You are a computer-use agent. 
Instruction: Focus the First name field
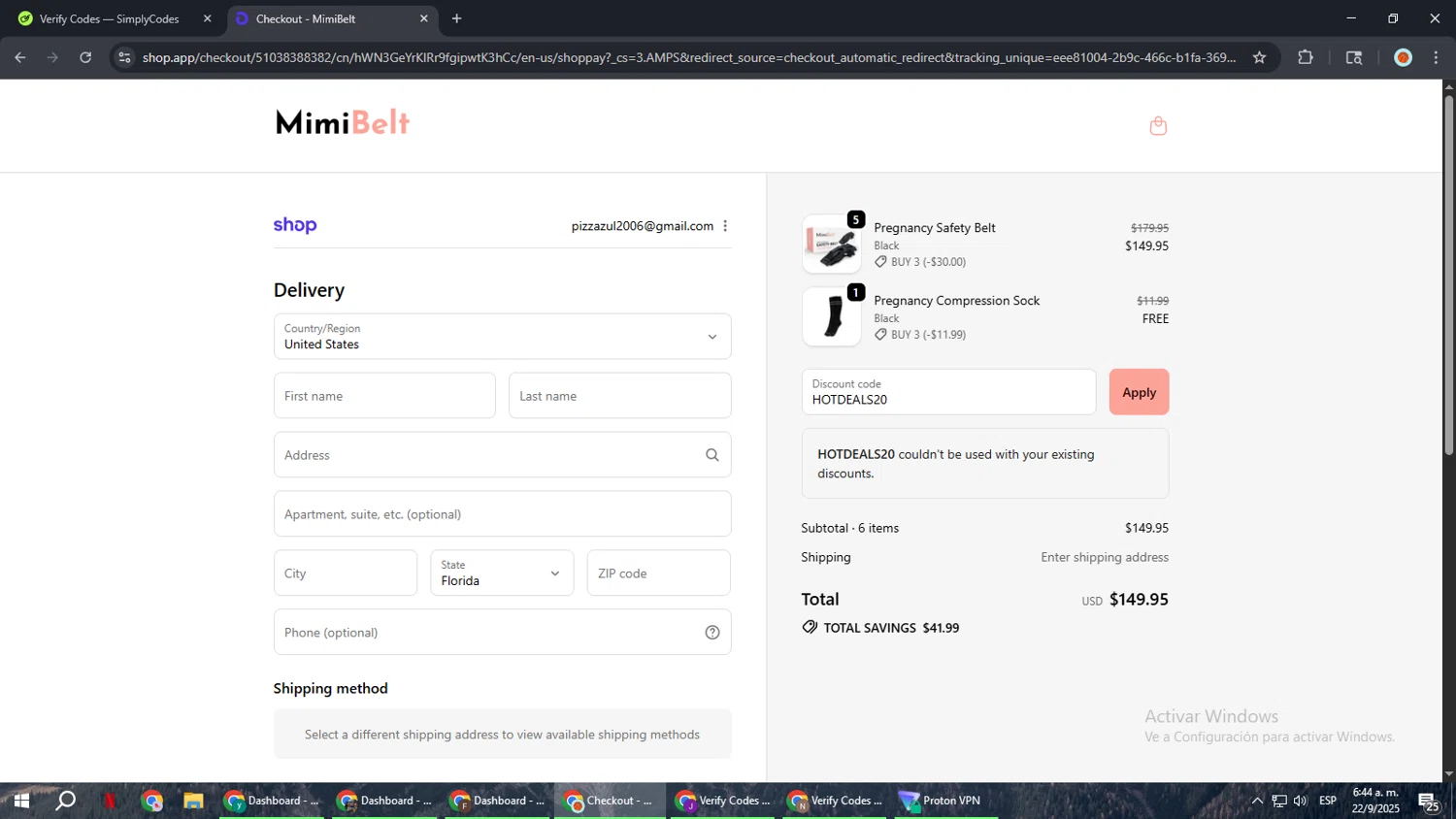tap(384, 396)
